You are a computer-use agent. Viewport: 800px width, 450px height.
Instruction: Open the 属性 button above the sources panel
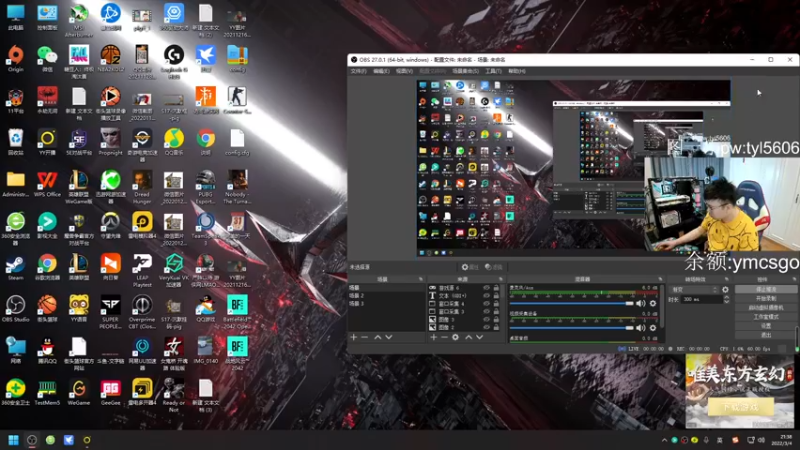470,267
